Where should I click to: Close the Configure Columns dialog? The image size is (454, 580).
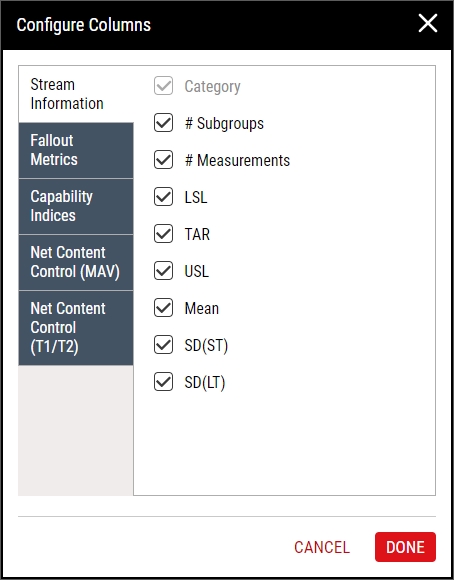pyautogui.click(x=428, y=23)
